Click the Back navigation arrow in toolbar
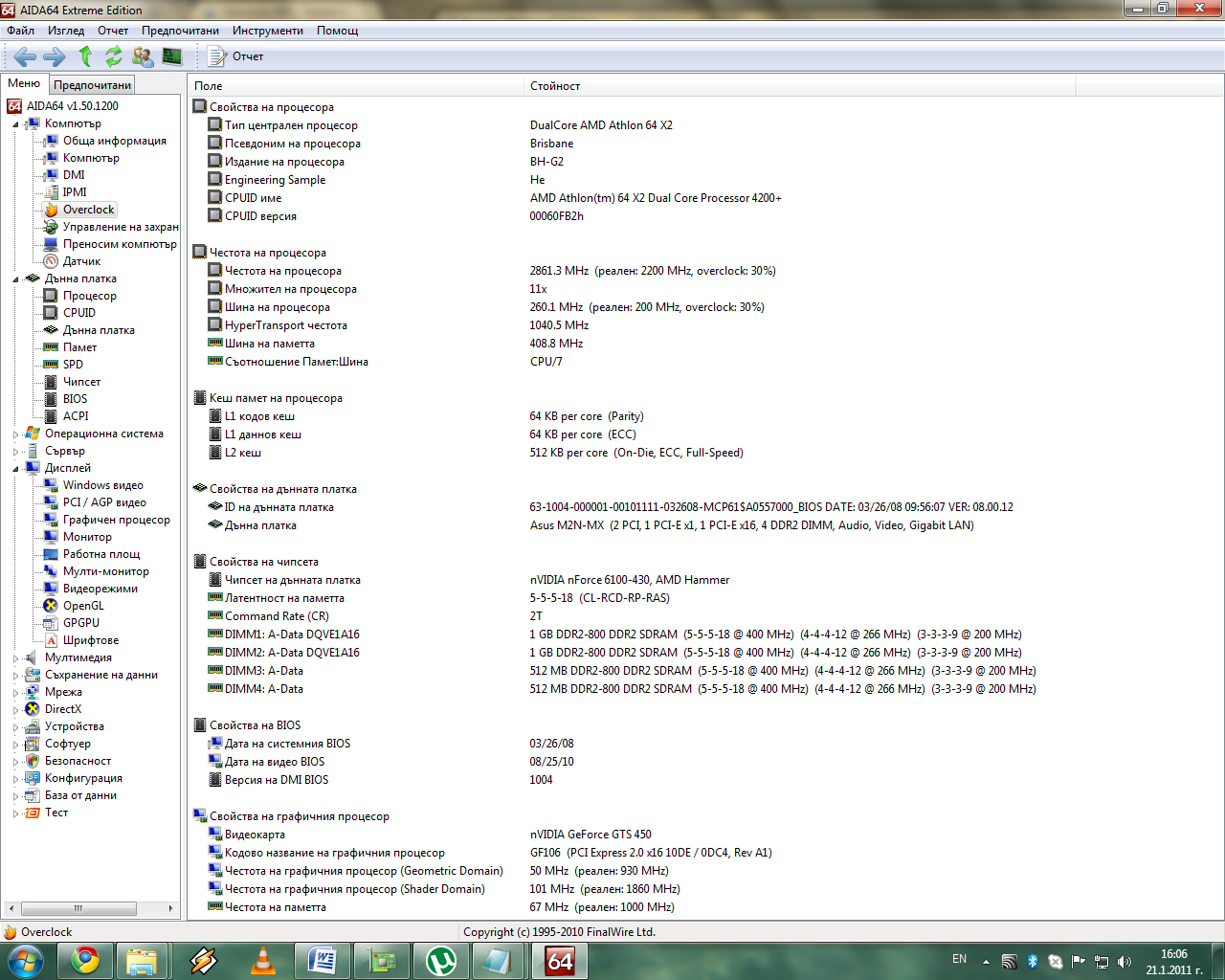The image size is (1225, 980). coord(25,56)
